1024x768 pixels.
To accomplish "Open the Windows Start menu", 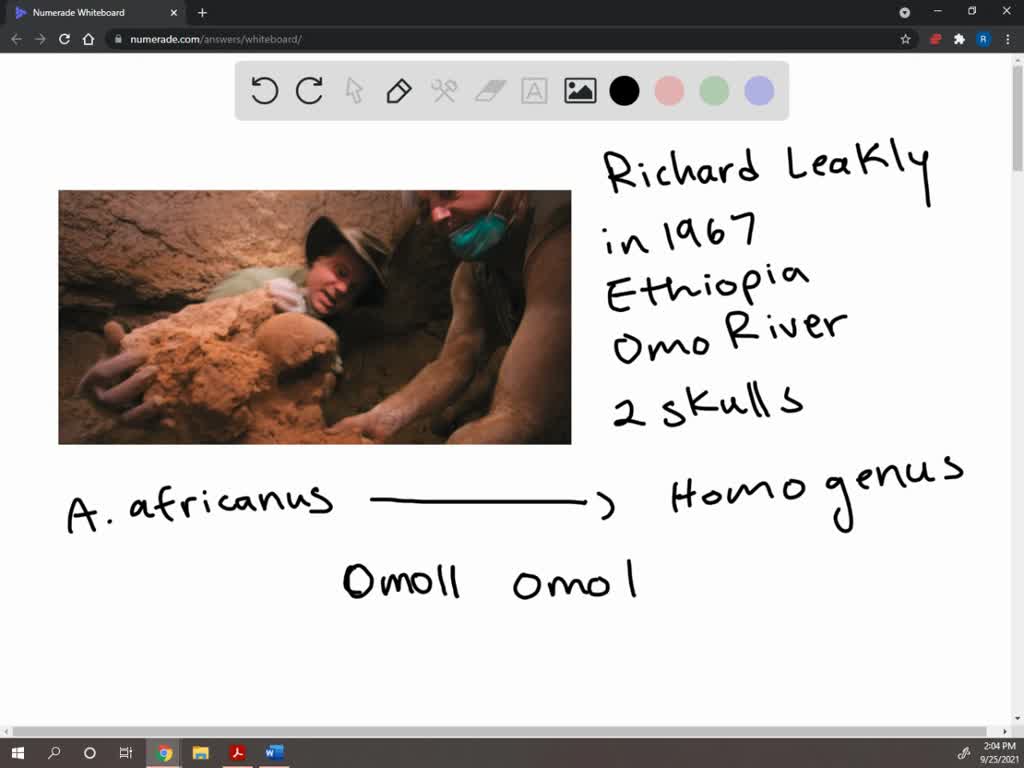I will 15,753.
